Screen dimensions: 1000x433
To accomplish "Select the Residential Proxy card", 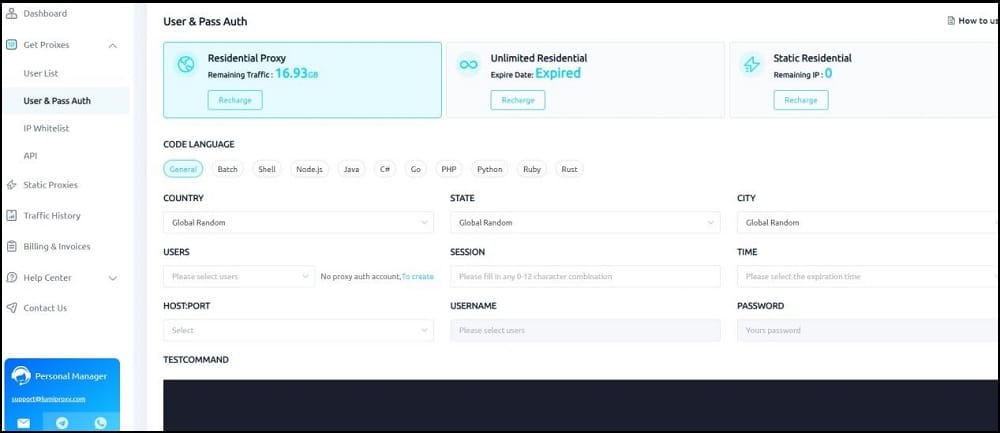I will [302, 80].
